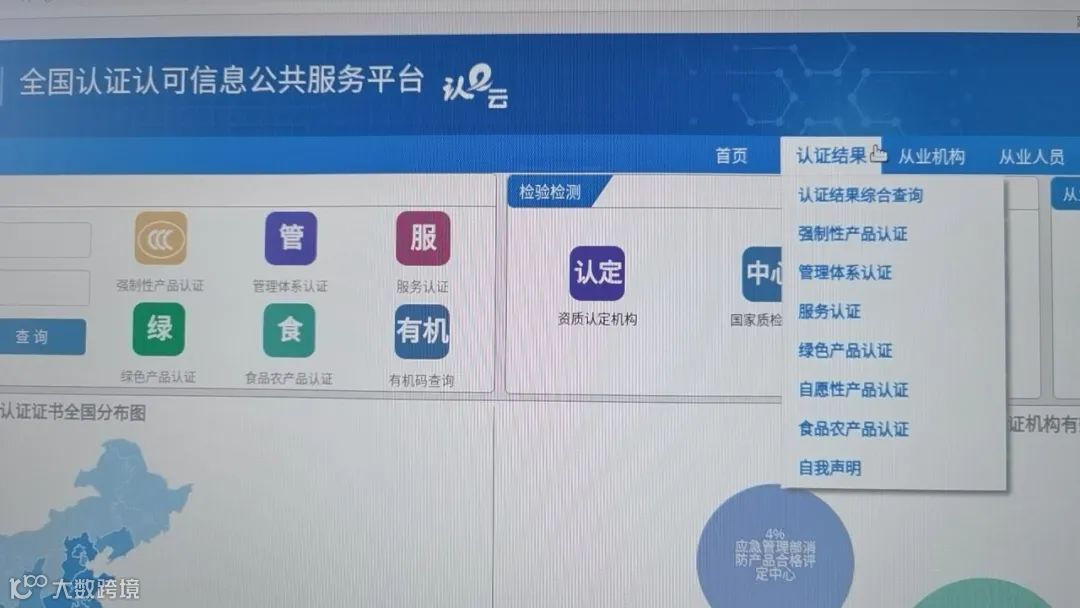Open the CCC 强制性产品认证 icon
The width and height of the screenshot is (1080, 608).
(x=160, y=239)
